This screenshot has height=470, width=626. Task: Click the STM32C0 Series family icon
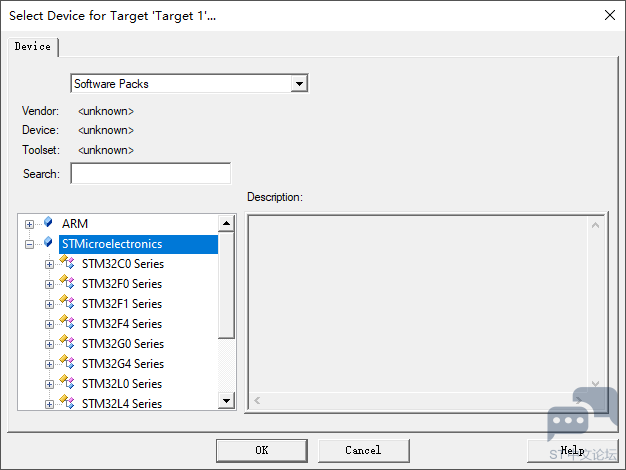[x=67, y=262]
